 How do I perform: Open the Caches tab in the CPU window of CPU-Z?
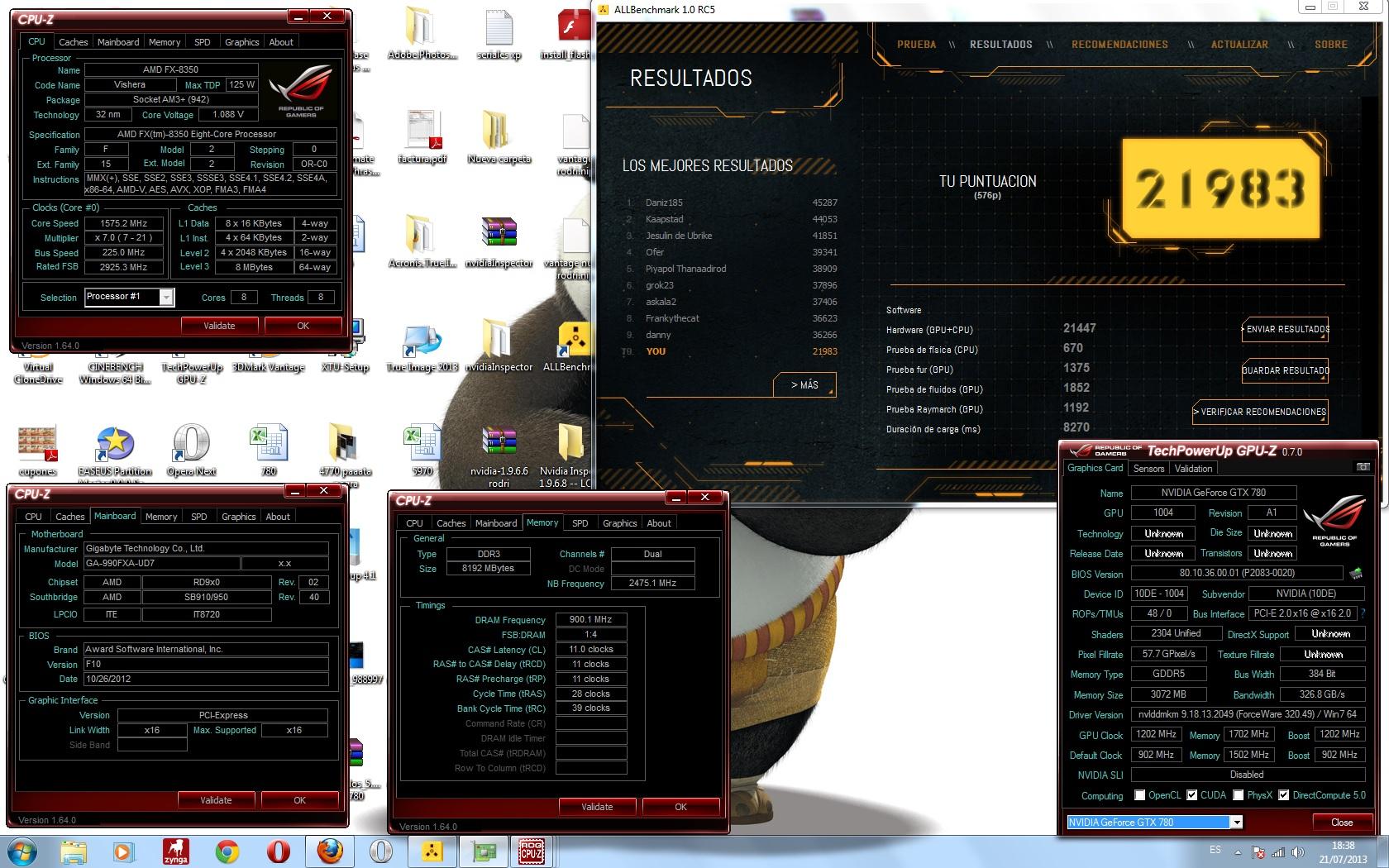click(x=73, y=42)
